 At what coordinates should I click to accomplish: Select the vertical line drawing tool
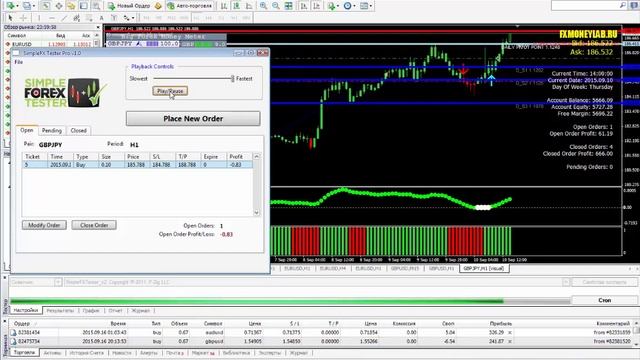click(39, 18)
